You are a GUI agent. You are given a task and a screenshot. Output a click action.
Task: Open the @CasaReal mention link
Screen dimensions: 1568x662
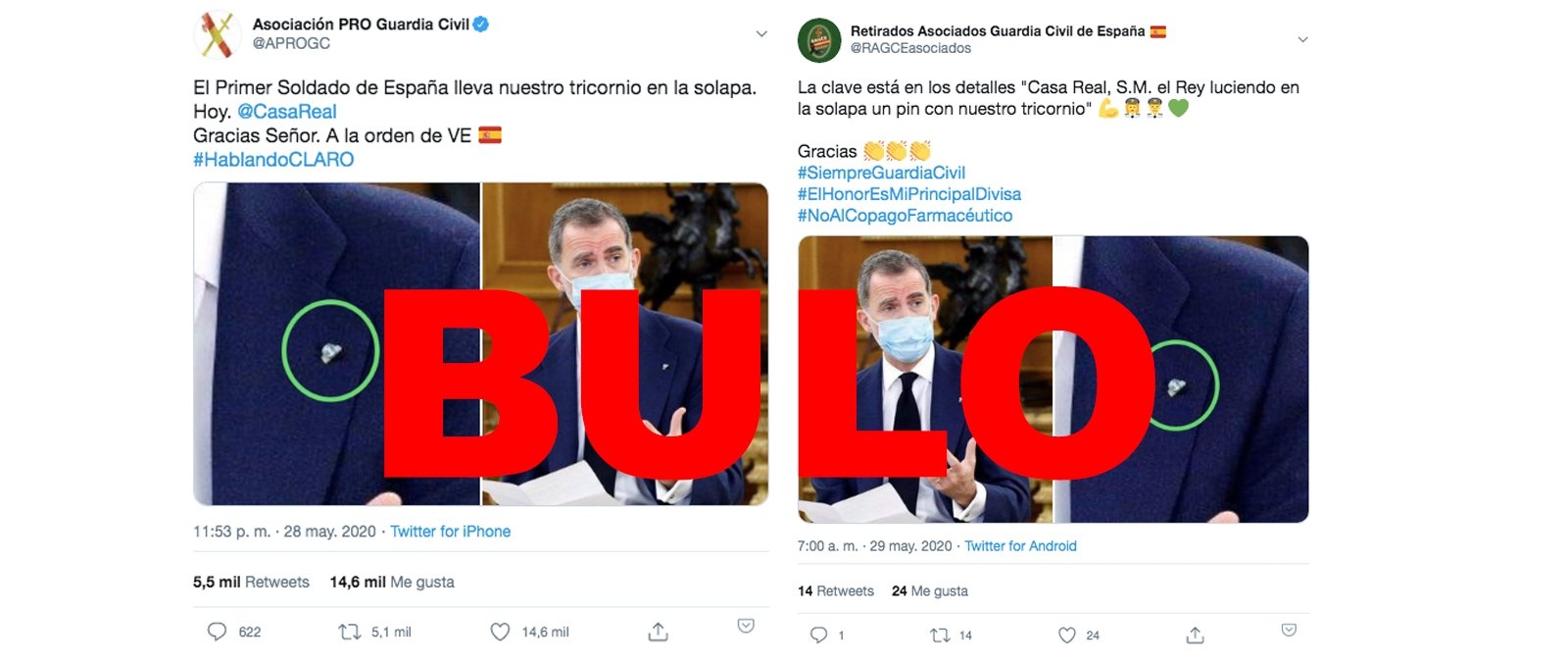tap(287, 112)
